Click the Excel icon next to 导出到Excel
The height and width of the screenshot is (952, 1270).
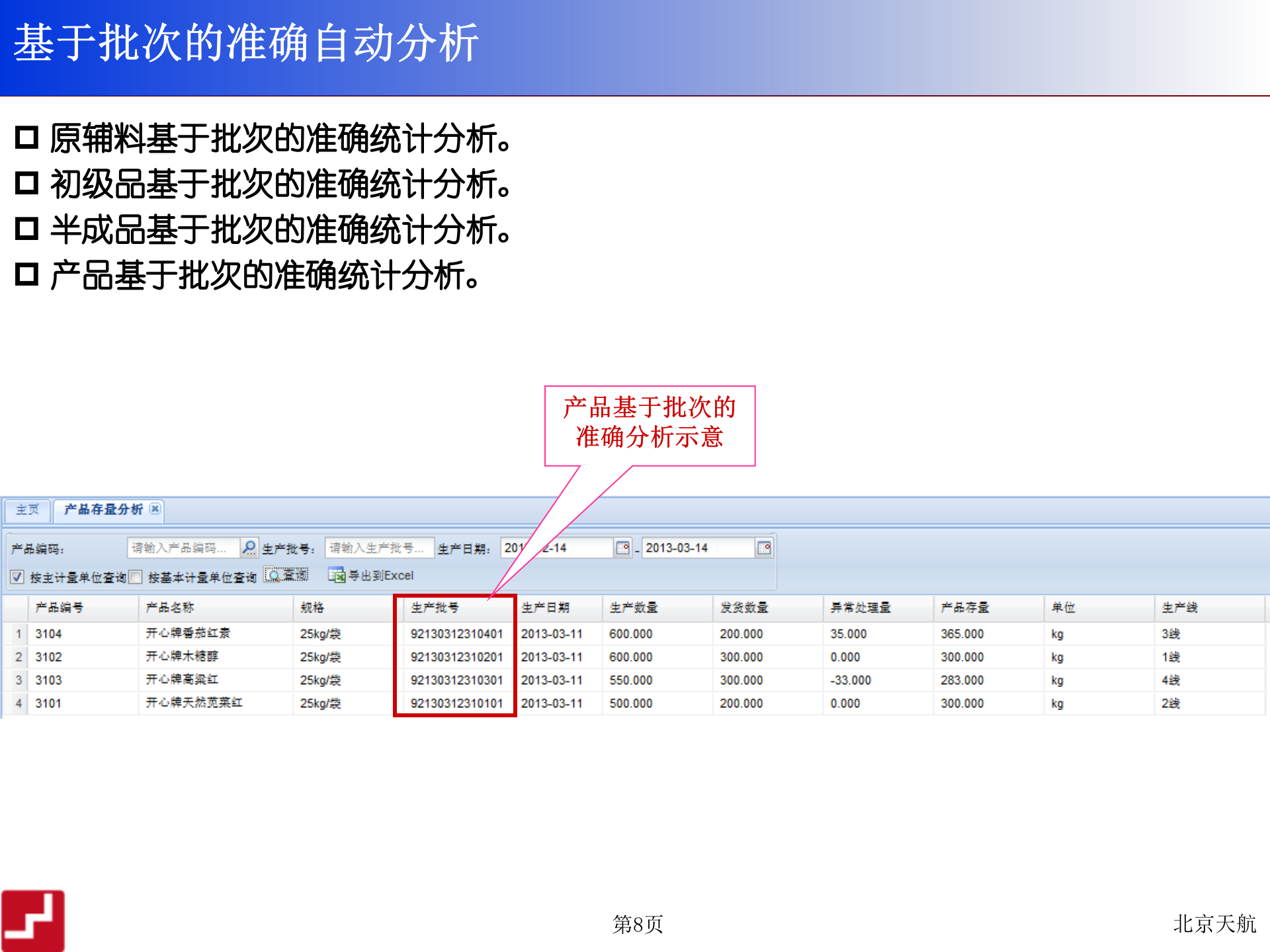[337, 575]
